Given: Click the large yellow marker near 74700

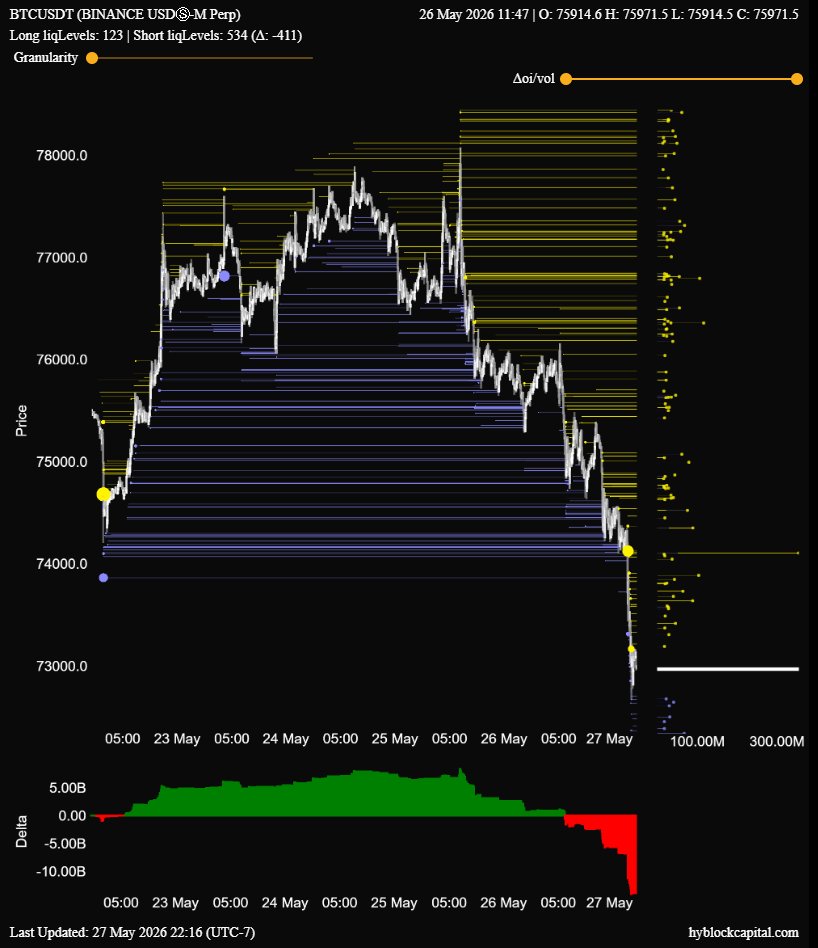Looking at the screenshot, I should click(x=103, y=495).
